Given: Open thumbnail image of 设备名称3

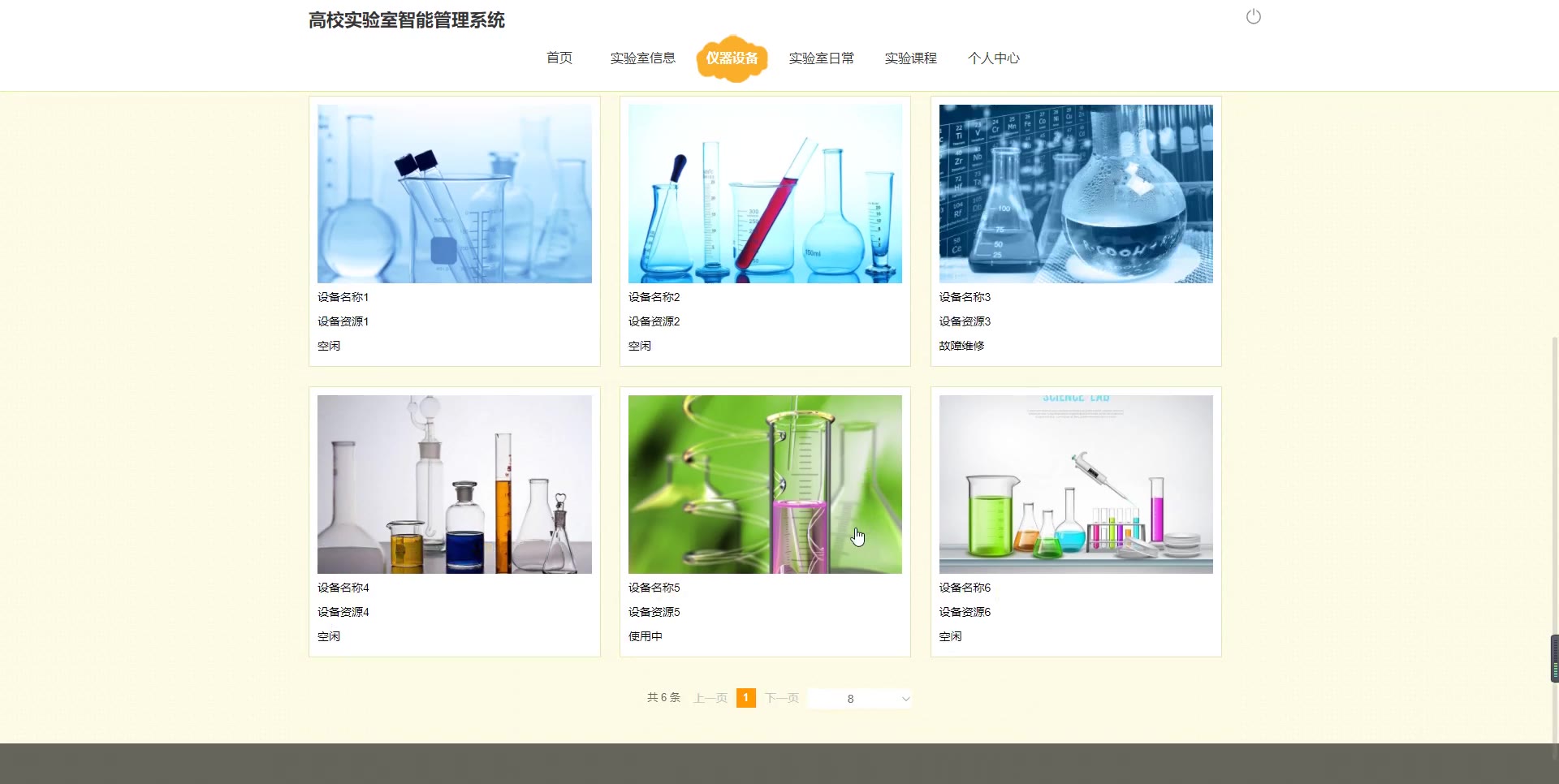Looking at the screenshot, I should click(x=1076, y=194).
